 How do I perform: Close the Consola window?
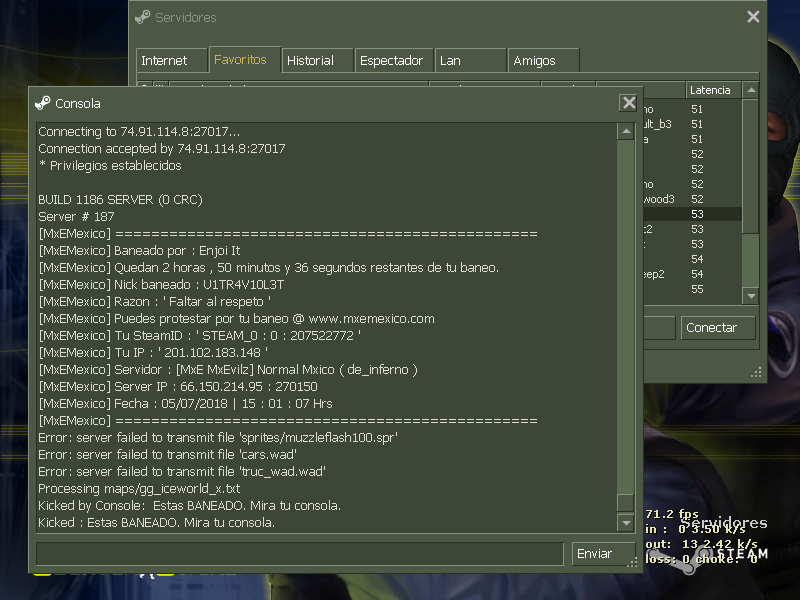[x=629, y=103]
